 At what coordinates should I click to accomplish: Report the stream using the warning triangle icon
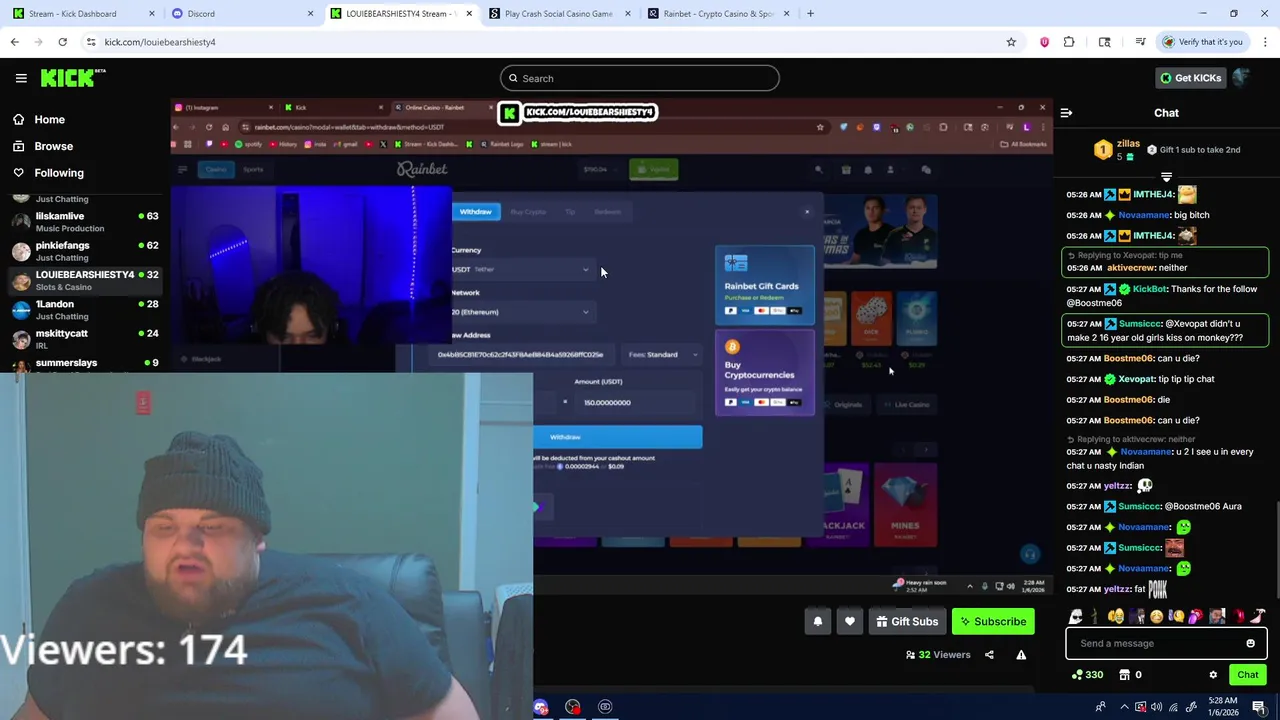point(1021,655)
